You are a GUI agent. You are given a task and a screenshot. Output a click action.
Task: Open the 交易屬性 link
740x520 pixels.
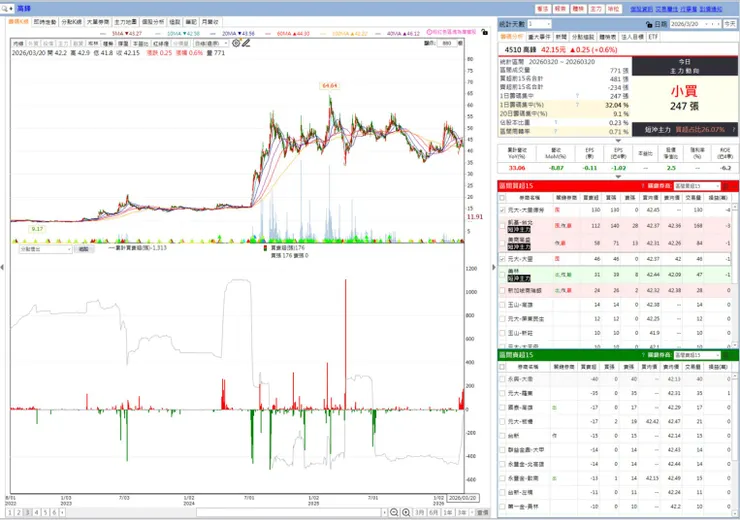point(666,9)
